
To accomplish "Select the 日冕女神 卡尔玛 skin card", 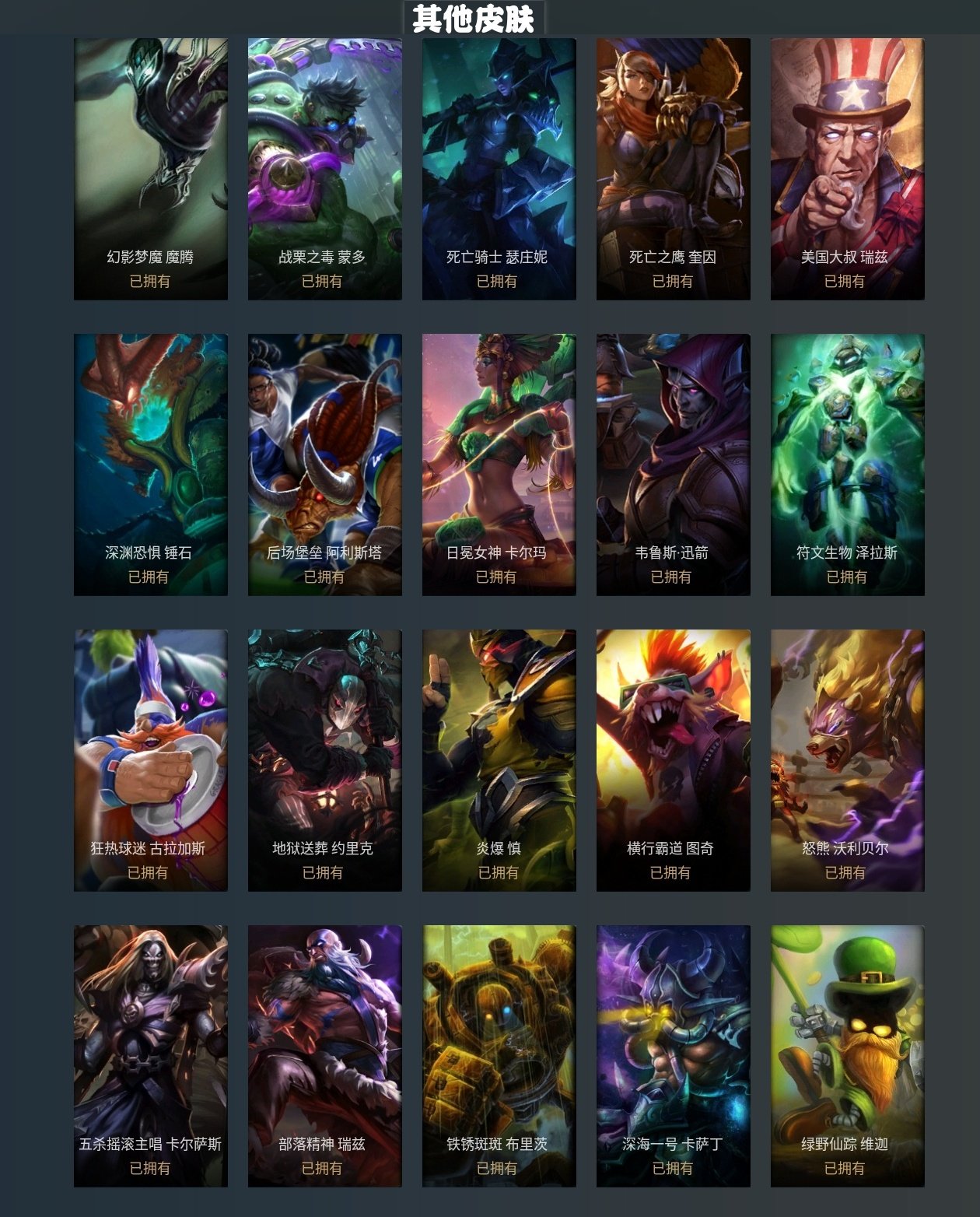I will pos(499,465).
